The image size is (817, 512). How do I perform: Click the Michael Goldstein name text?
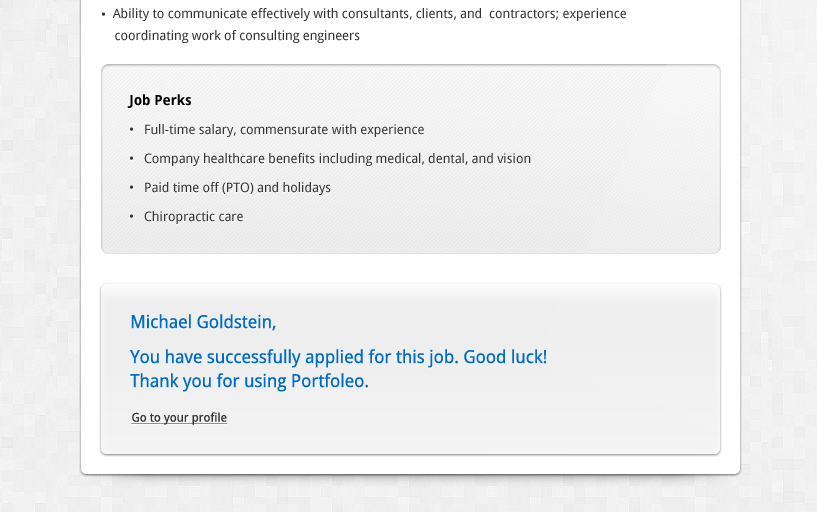coord(203,322)
